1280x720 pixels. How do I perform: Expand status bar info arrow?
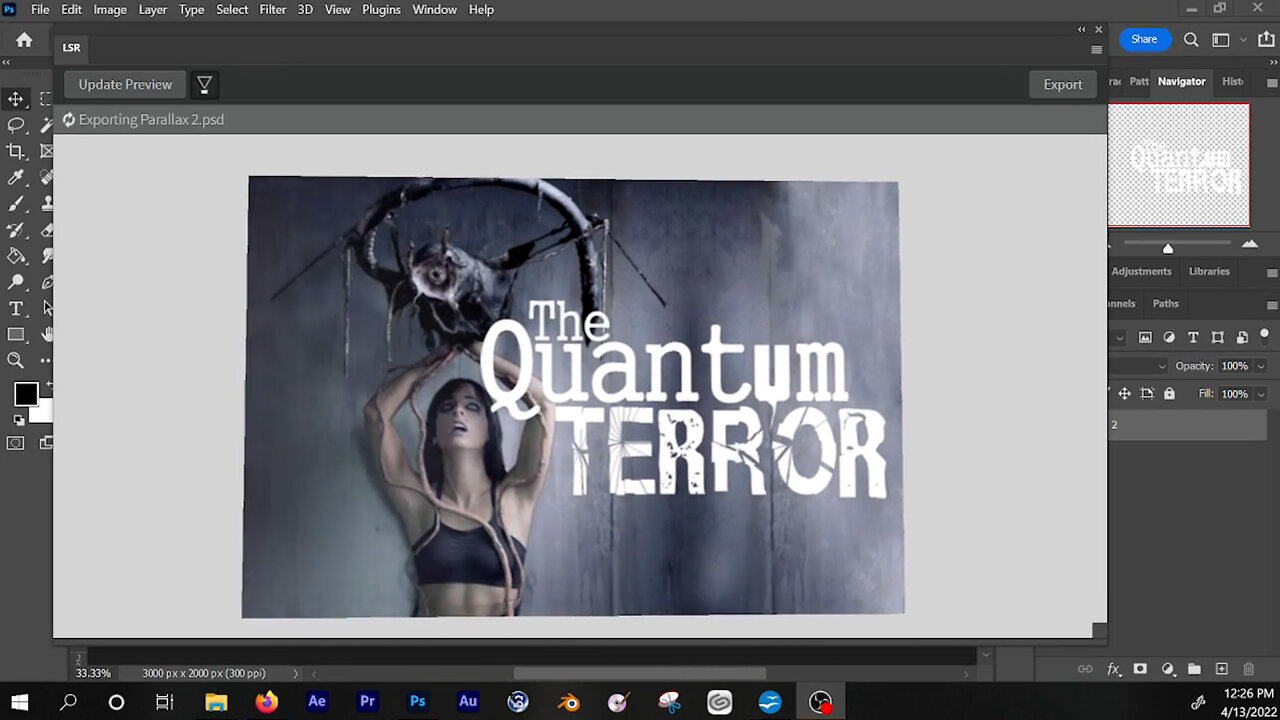click(294, 674)
